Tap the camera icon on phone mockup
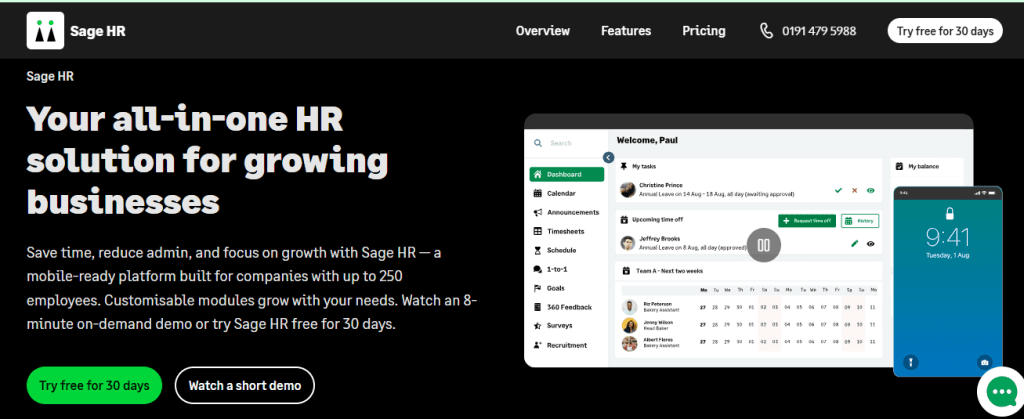 (985, 362)
